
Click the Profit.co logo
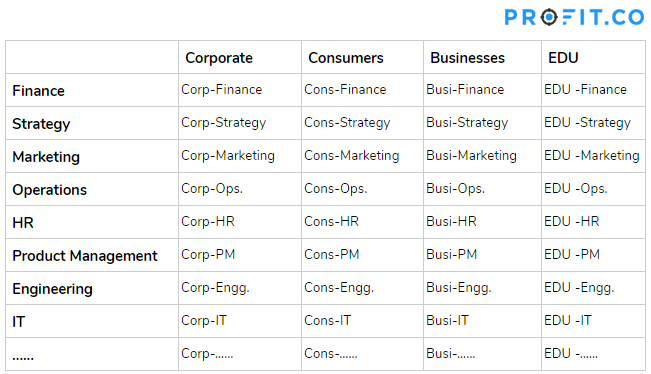[574, 17]
